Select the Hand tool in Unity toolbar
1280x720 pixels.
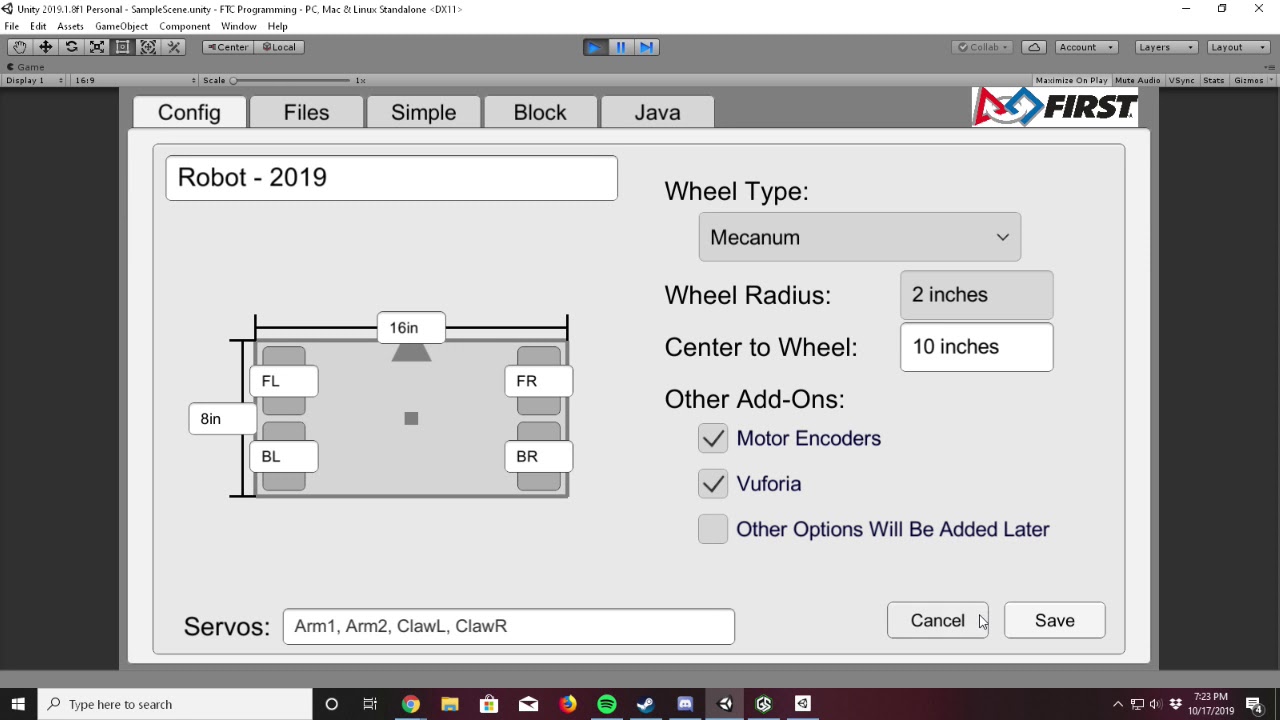coord(20,47)
